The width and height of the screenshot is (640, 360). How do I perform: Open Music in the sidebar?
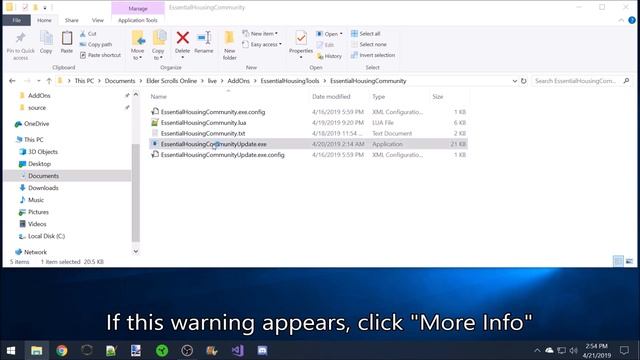(36, 200)
